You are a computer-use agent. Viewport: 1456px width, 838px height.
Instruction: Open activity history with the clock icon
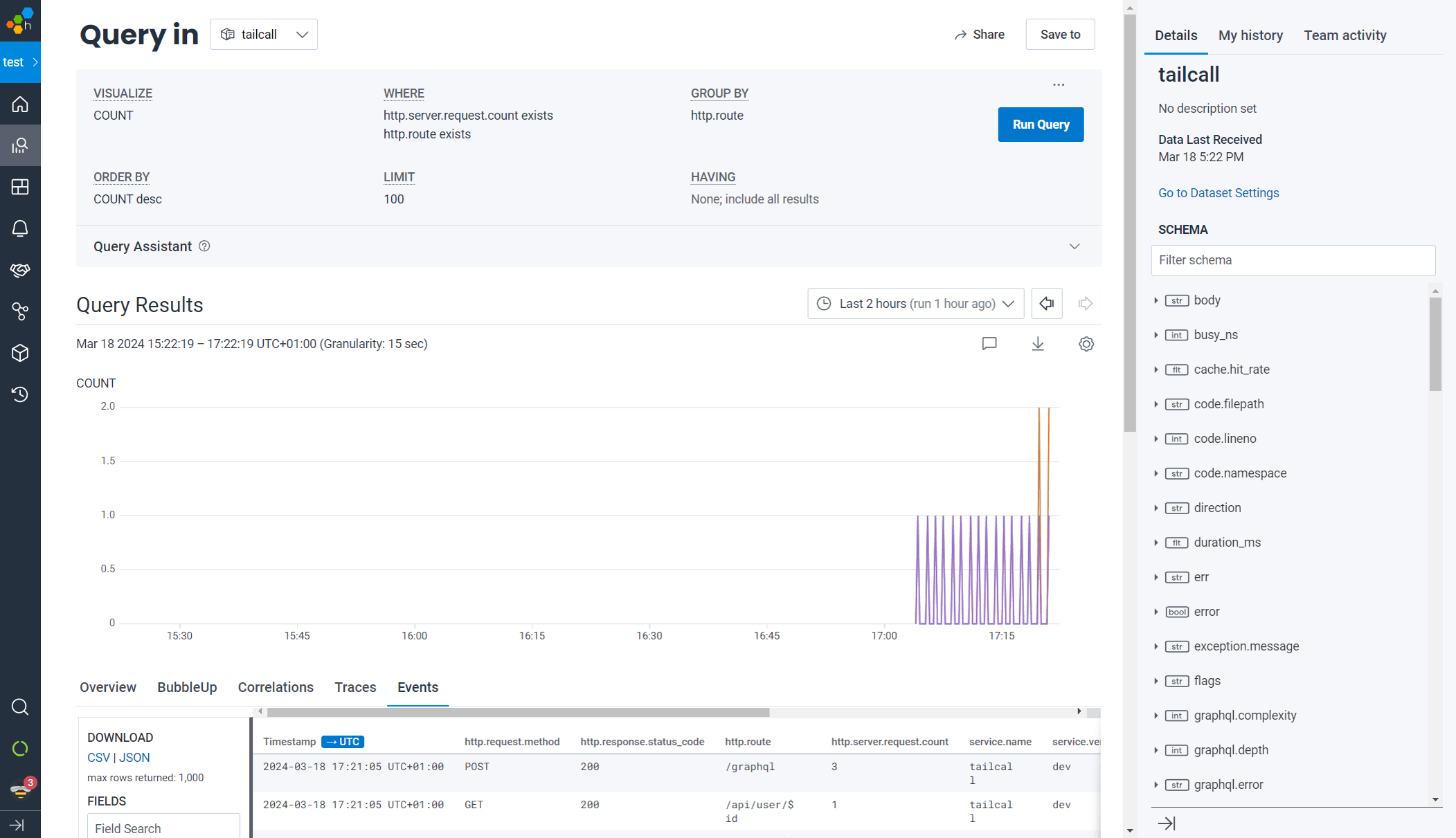click(20, 394)
